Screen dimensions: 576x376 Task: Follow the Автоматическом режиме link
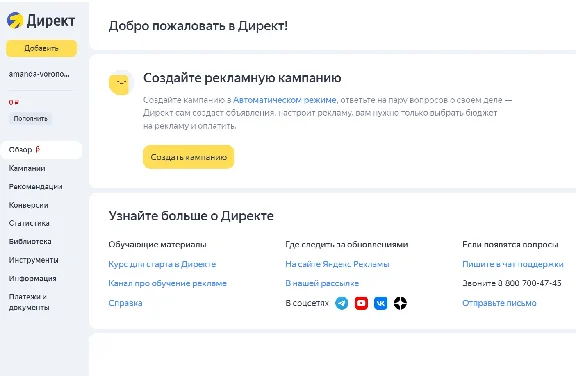[x=284, y=100]
